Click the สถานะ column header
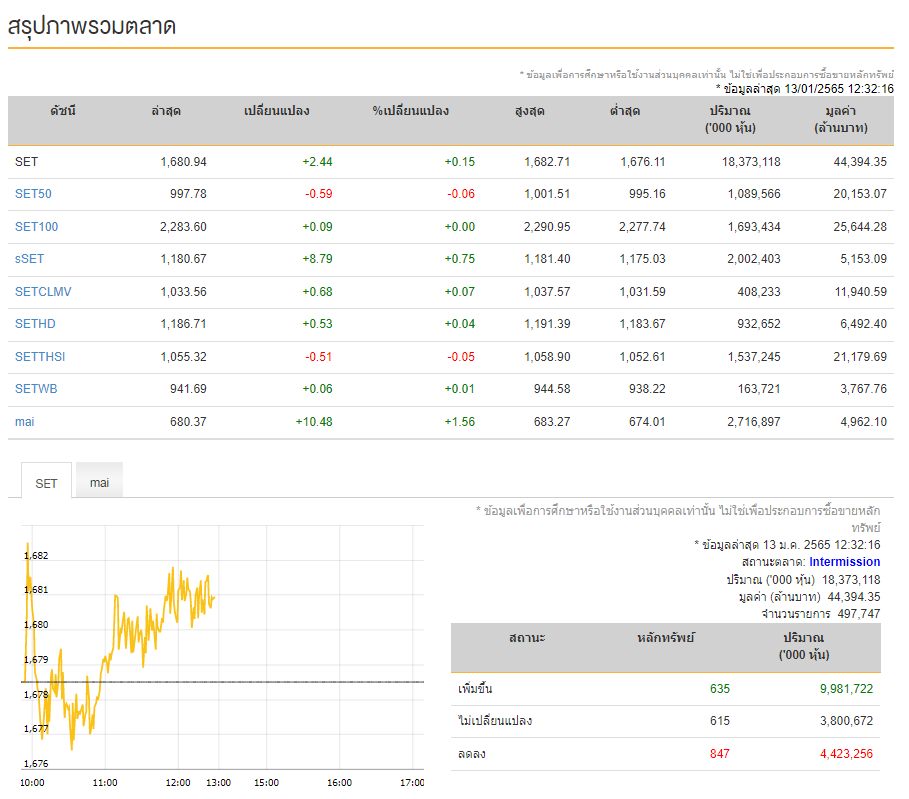This screenshot has width=909, height=799. [x=527, y=638]
